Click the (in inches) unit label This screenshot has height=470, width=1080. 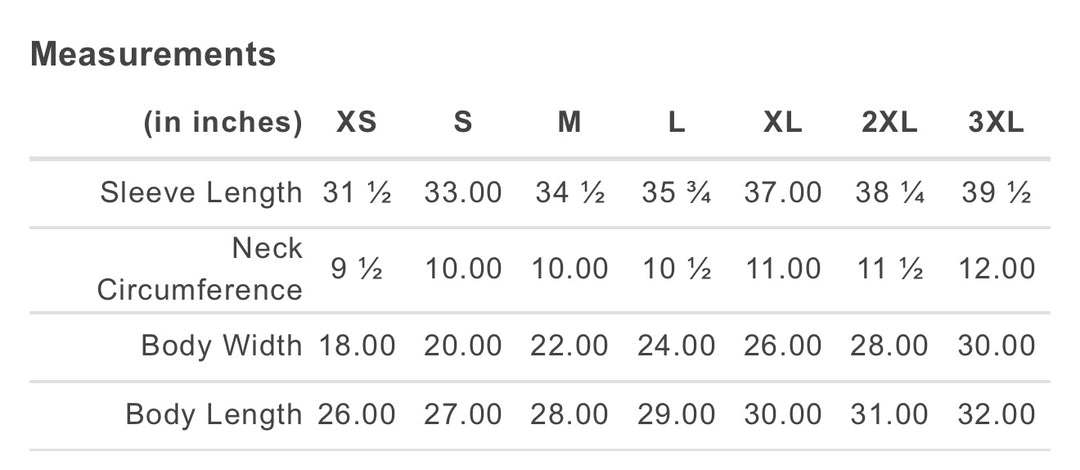(x=222, y=123)
